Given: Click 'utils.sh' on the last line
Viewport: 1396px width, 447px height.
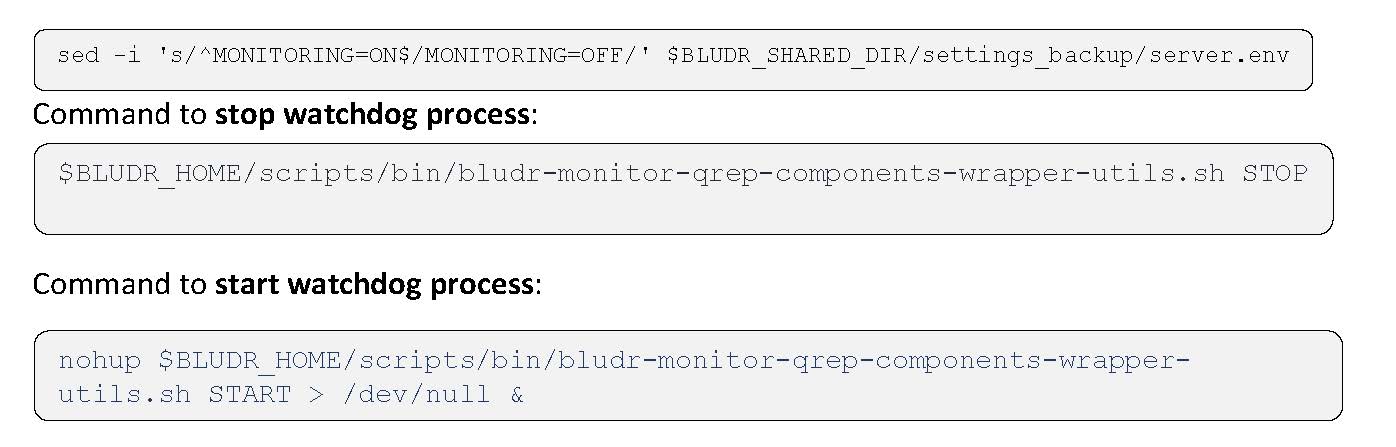Looking at the screenshot, I should 124,394.
